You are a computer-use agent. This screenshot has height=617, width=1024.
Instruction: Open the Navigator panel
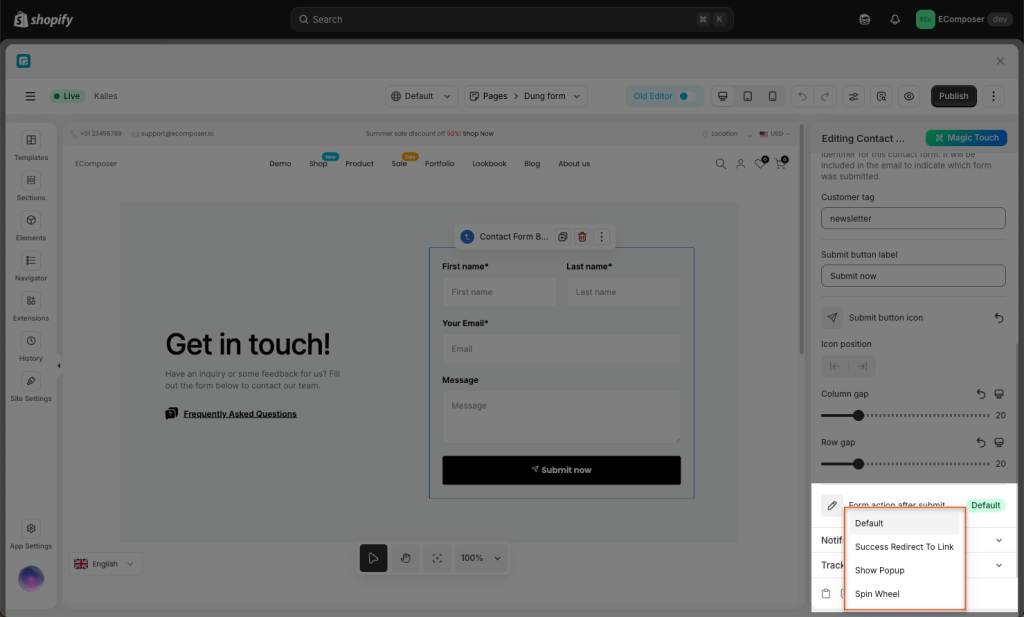[31, 266]
